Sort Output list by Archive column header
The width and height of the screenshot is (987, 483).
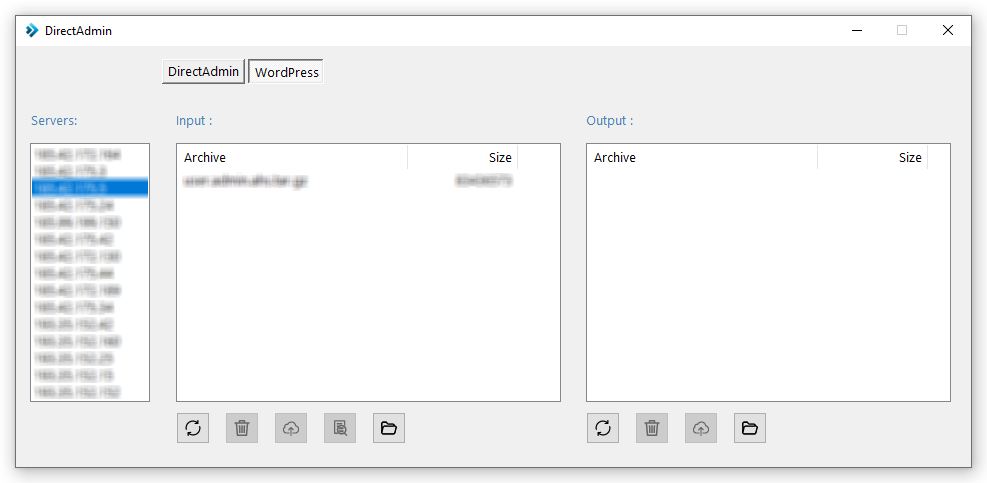(702, 157)
